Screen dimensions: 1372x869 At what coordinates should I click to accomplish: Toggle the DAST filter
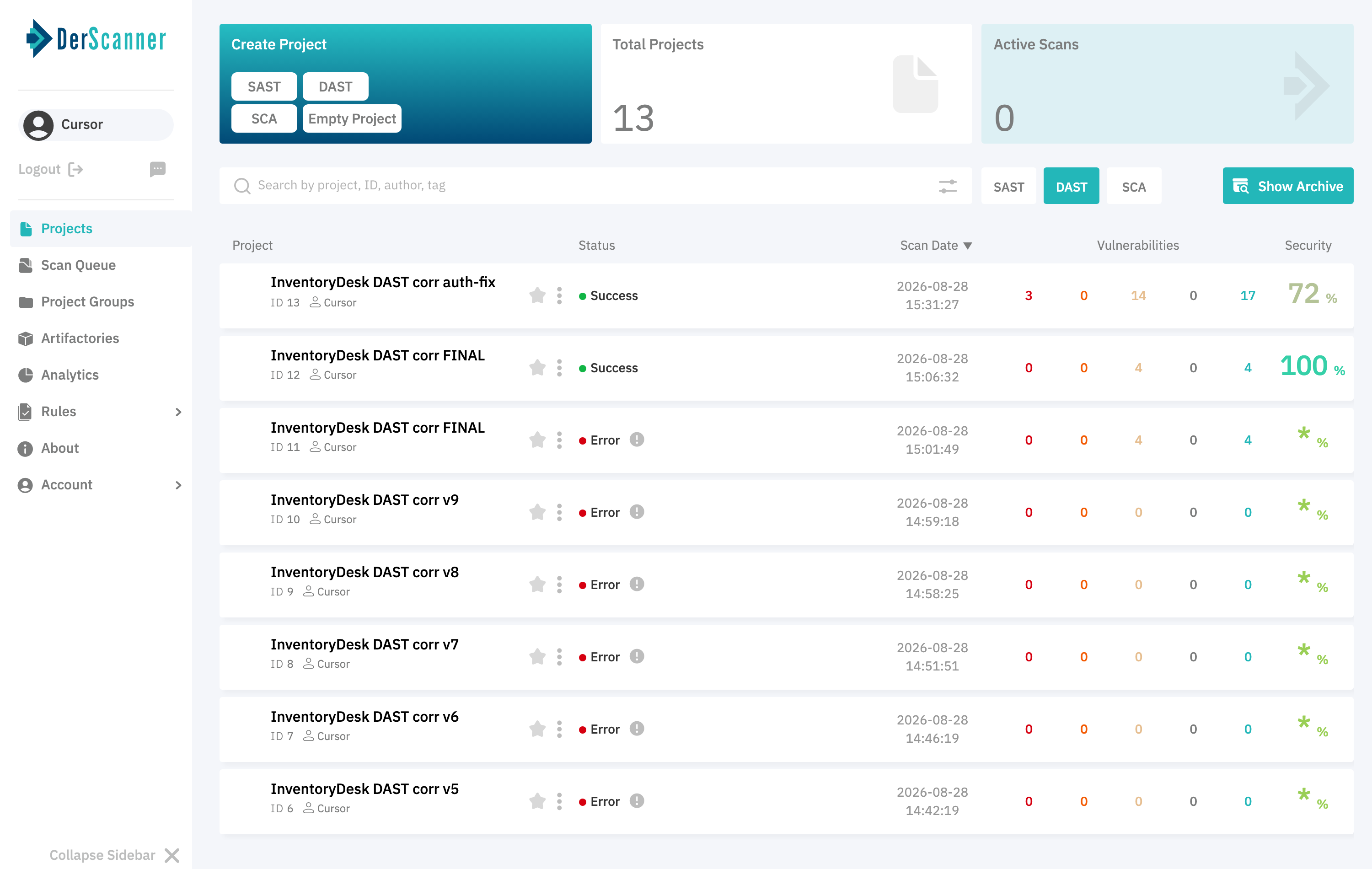(1071, 186)
